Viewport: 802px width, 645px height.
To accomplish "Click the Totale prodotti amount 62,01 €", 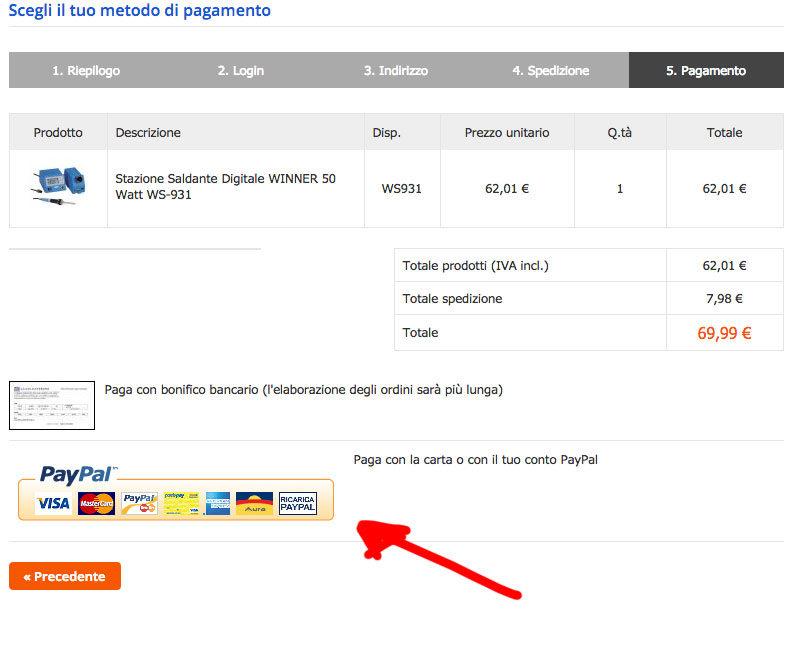I will pos(724,265).
